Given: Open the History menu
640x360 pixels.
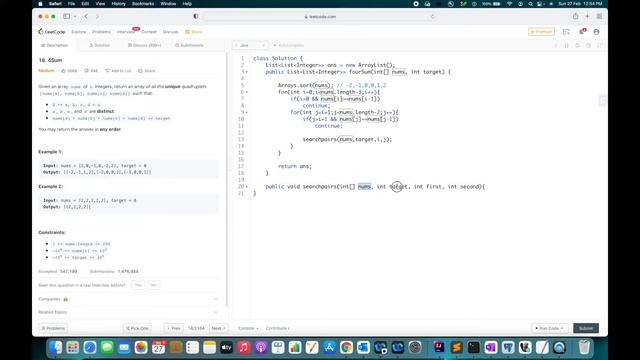Looking at the screenshot, I should (118, 4).
